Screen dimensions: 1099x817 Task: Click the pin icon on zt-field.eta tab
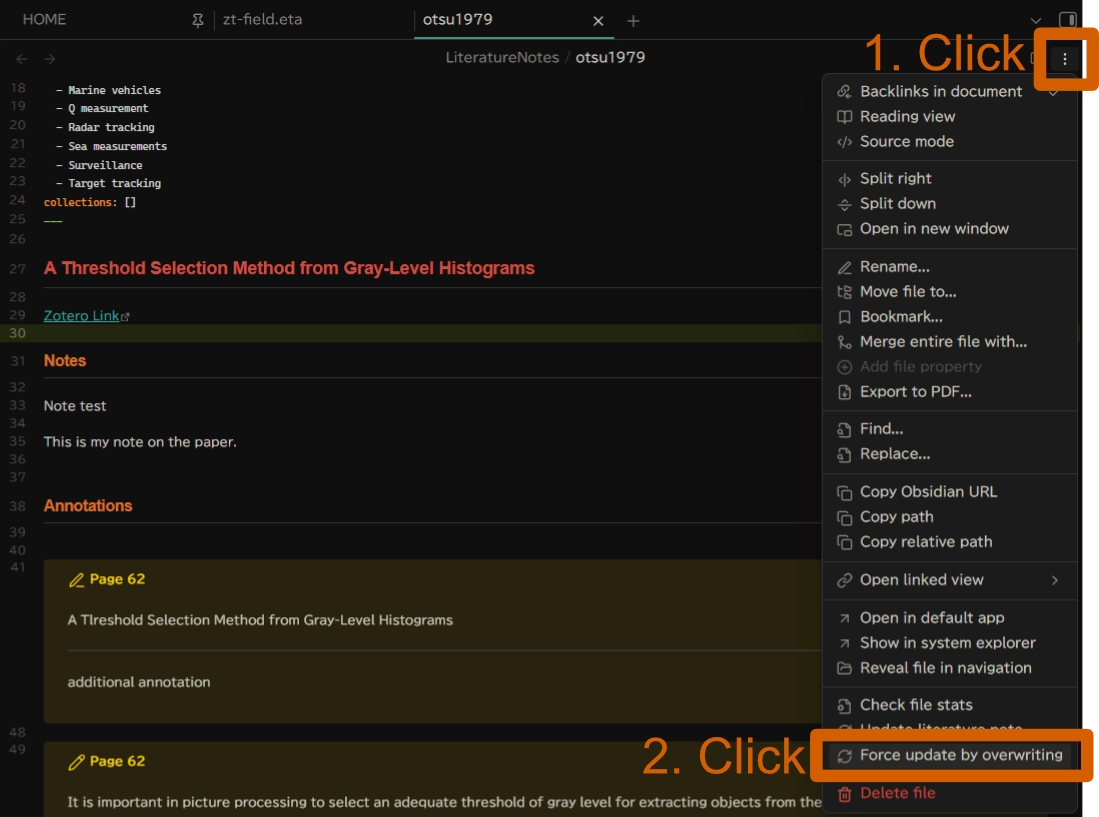[x=198, y=20]
